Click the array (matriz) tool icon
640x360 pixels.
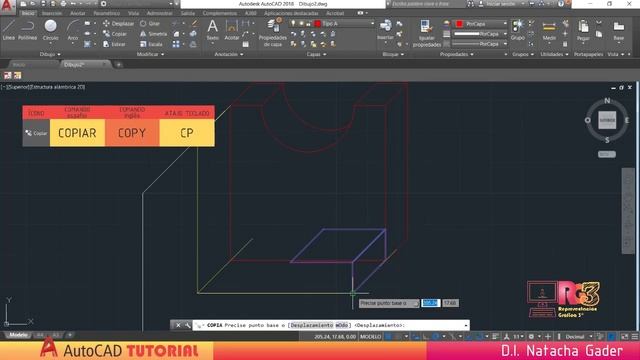[x=176, y=44]
